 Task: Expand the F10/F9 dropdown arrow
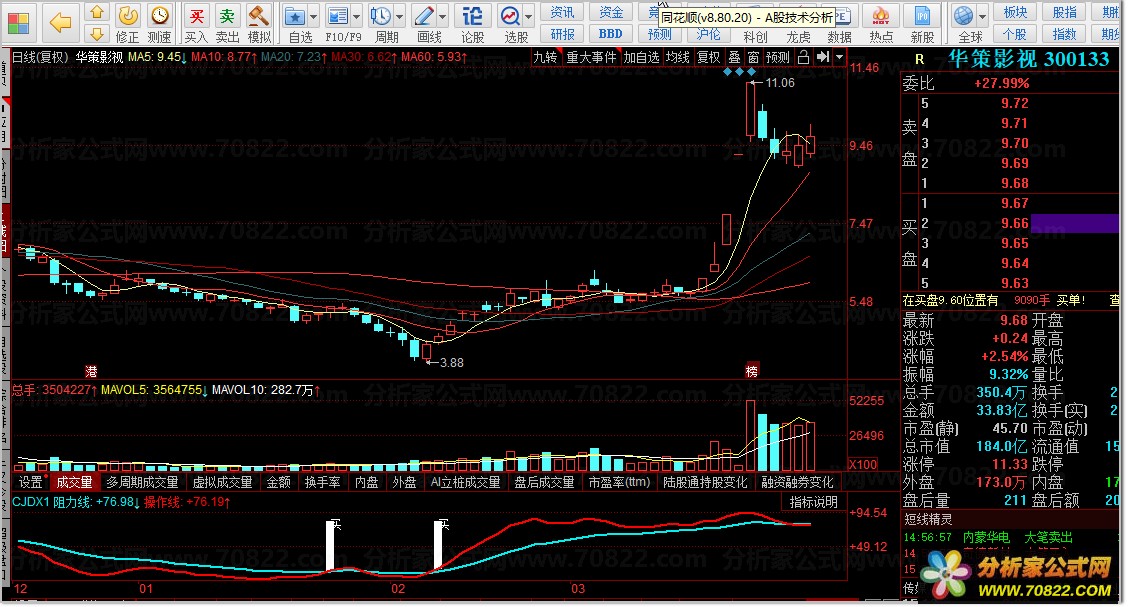point(357,16)
